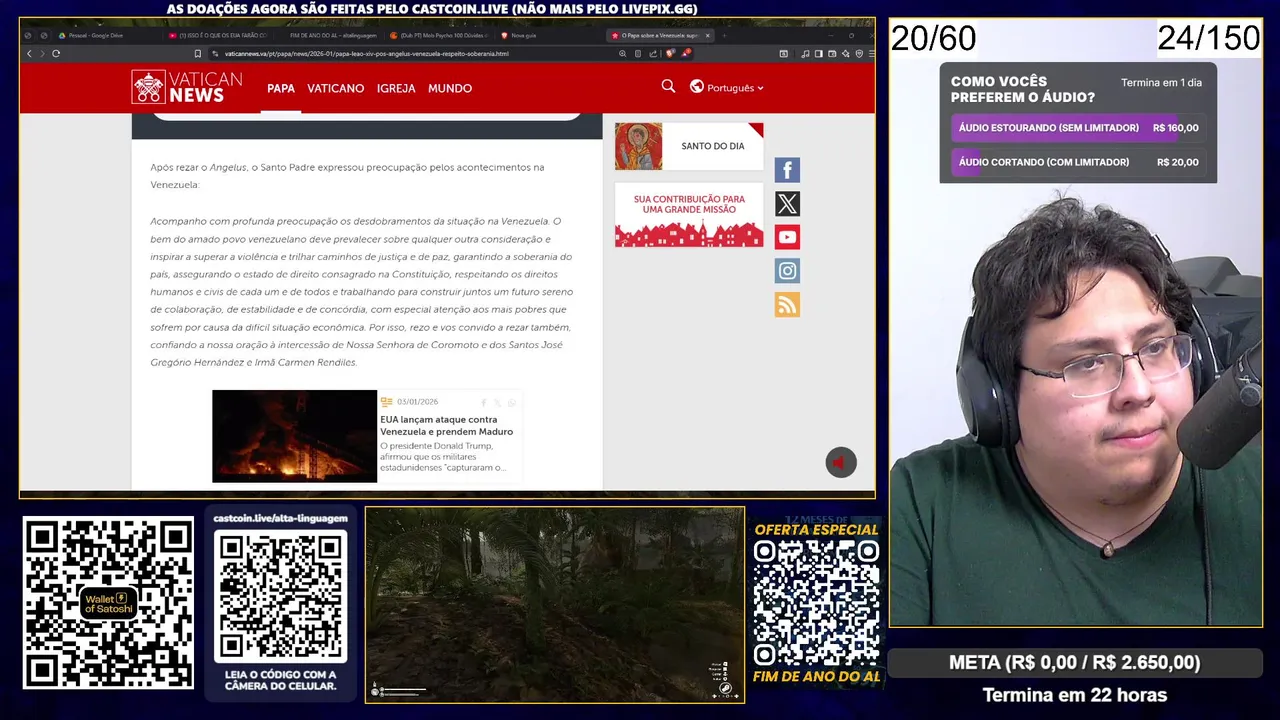Viewport: 1280px width, 720px height.
Task: Share the article on Facebook
Action: (x=787, y=170)
